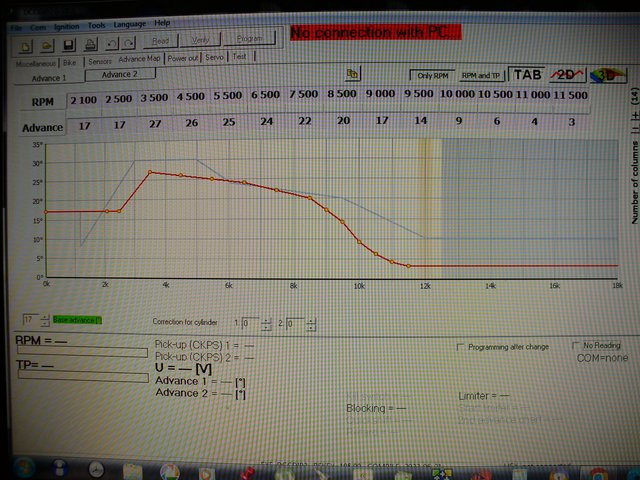Image resolution: width=640 pixels, height=480 pixels.
Task: Select the Advance 2 sub-tab
Action: click(x=120, y=74)
